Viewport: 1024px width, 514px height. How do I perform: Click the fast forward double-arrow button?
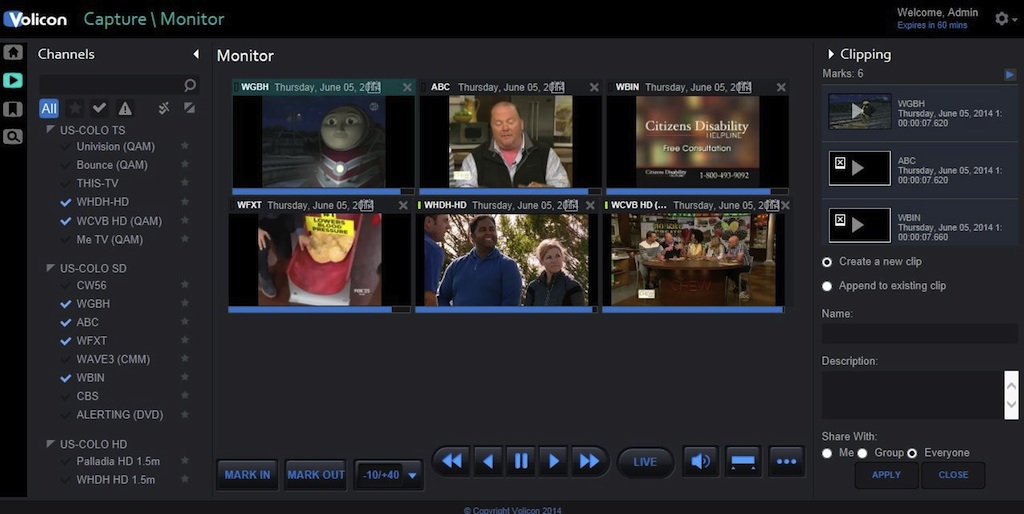coord(589,461)
